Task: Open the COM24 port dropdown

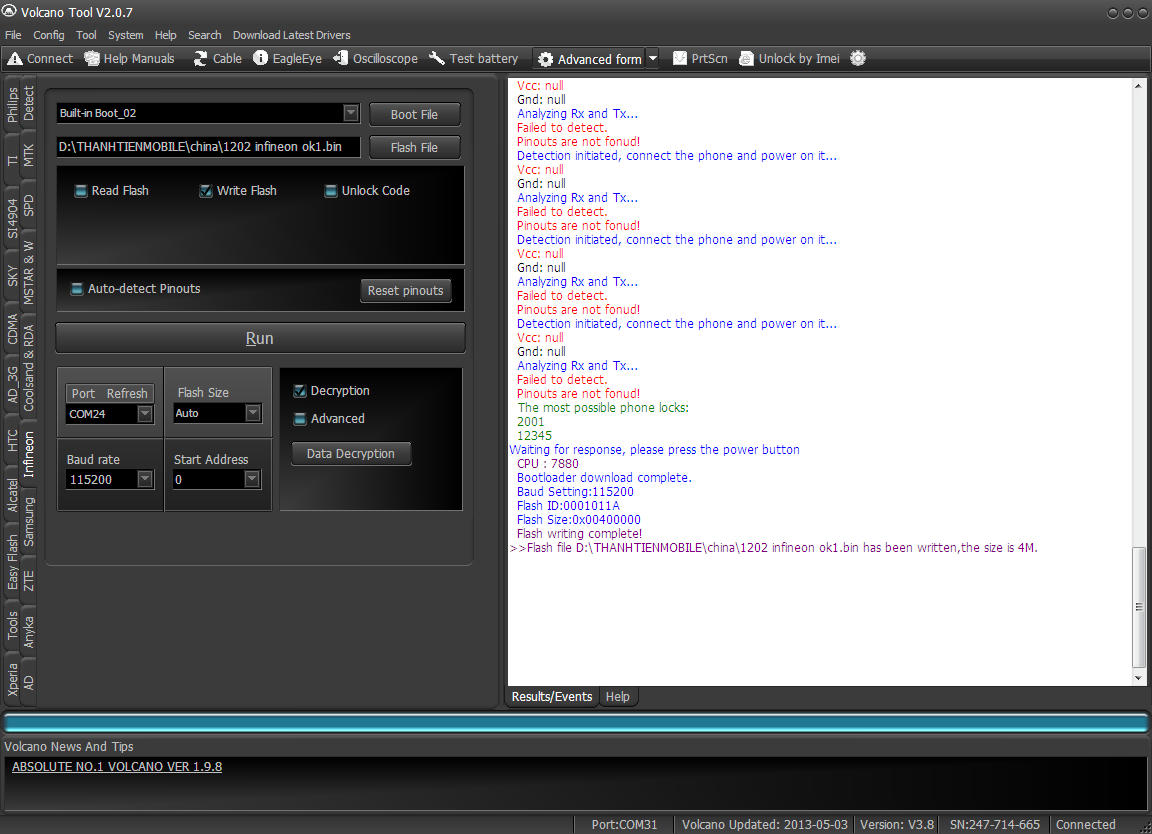Action: tap(145, 414)
